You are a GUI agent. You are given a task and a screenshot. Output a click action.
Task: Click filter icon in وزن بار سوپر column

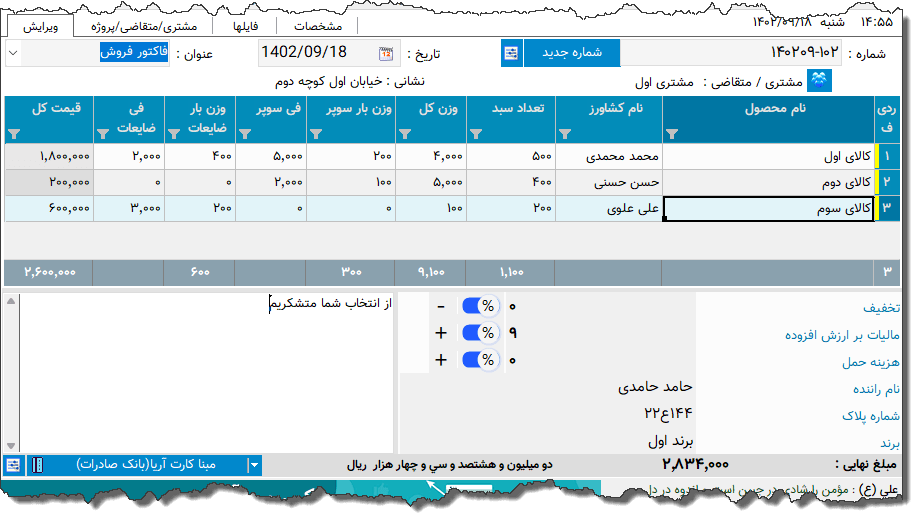click(315, 134)
